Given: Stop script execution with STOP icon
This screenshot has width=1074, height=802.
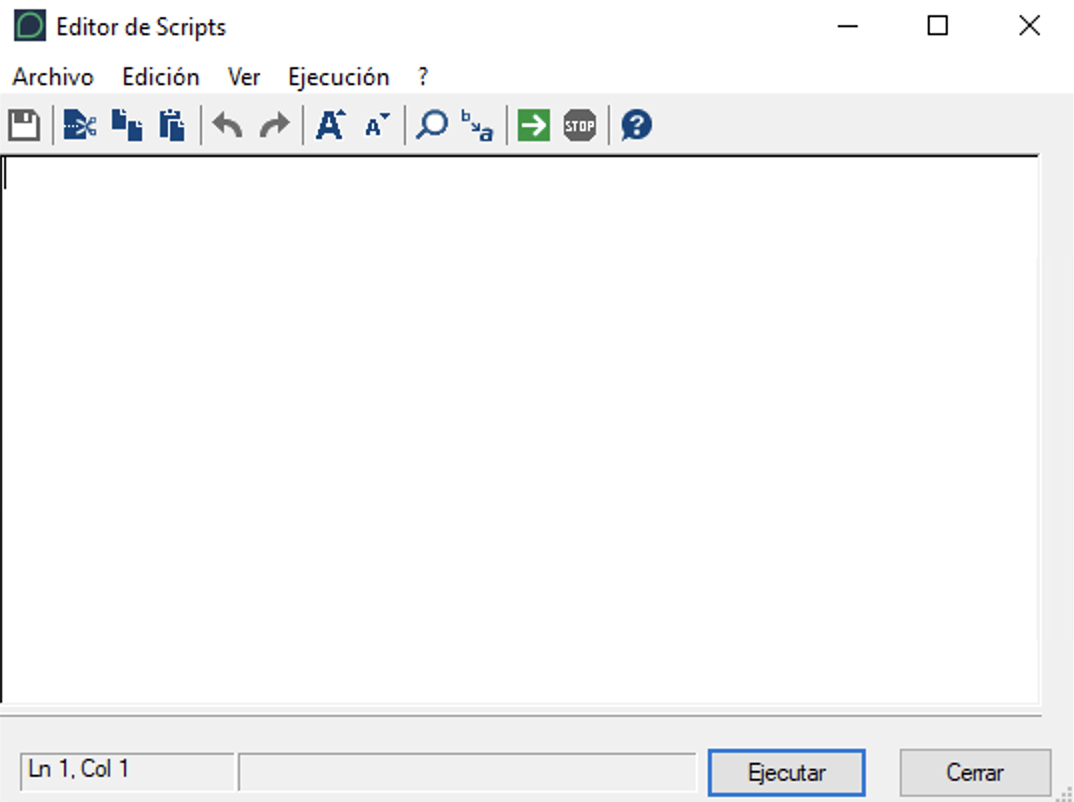Looking at the screenshot, I should pos(579,125).
